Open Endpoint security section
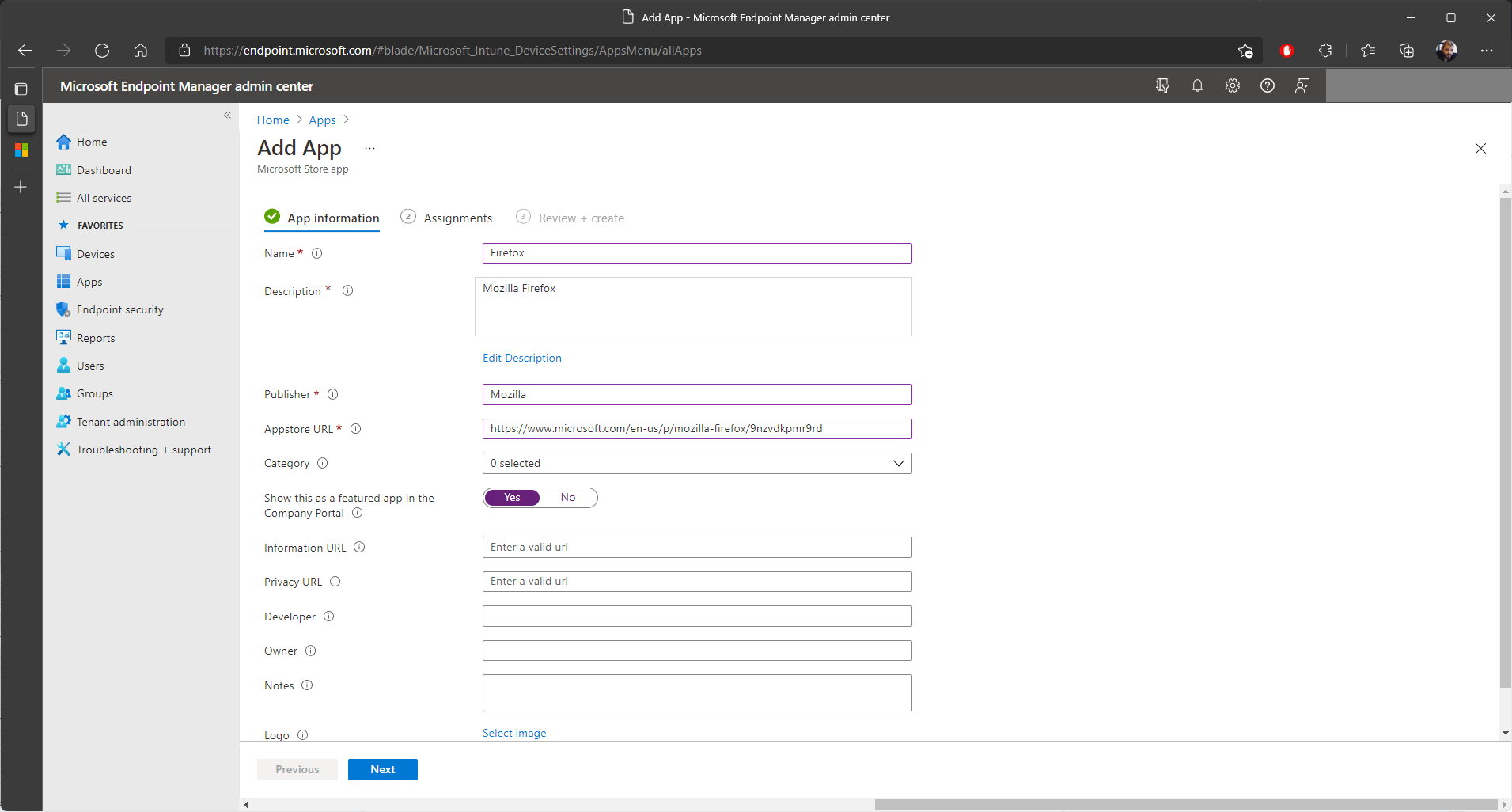This screenshot has height=812, width=1512. [120, 309]
